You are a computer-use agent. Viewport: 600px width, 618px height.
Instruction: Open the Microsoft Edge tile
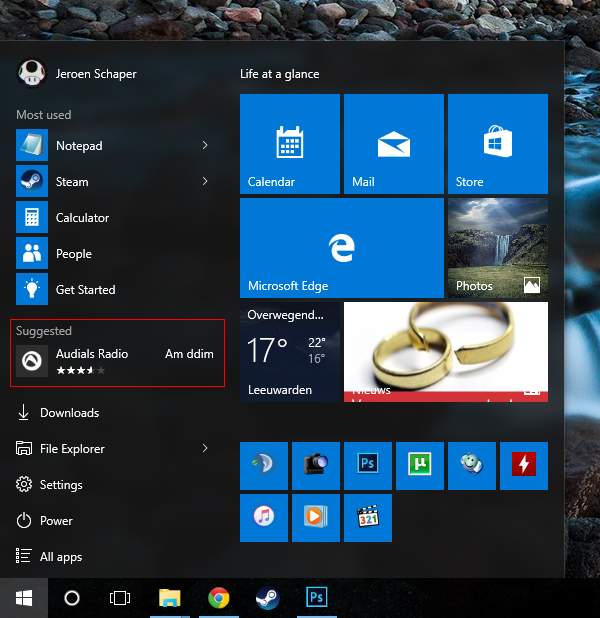click(x=342, y=248)
